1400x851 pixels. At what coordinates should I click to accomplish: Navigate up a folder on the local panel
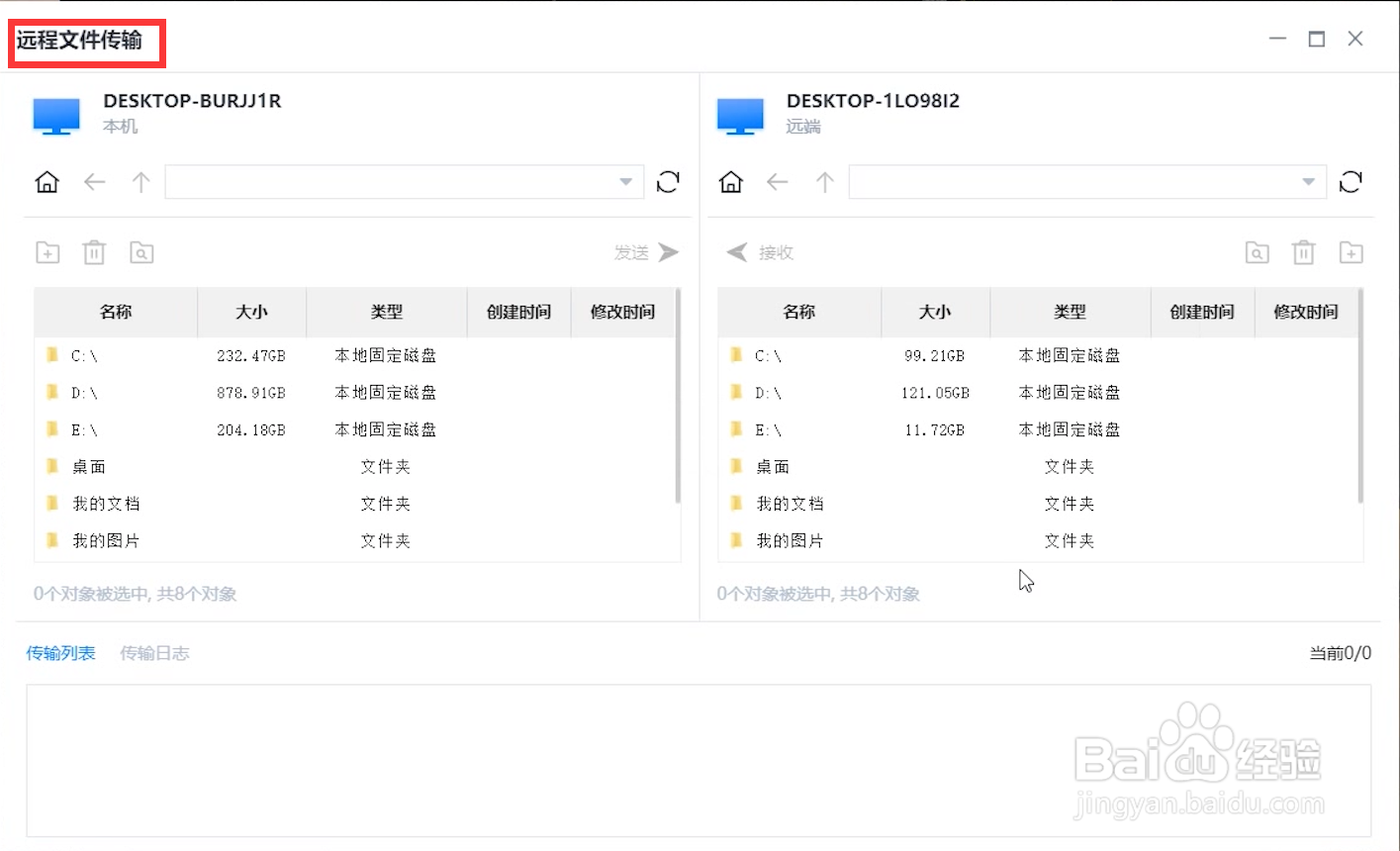[x=140, y=182]
